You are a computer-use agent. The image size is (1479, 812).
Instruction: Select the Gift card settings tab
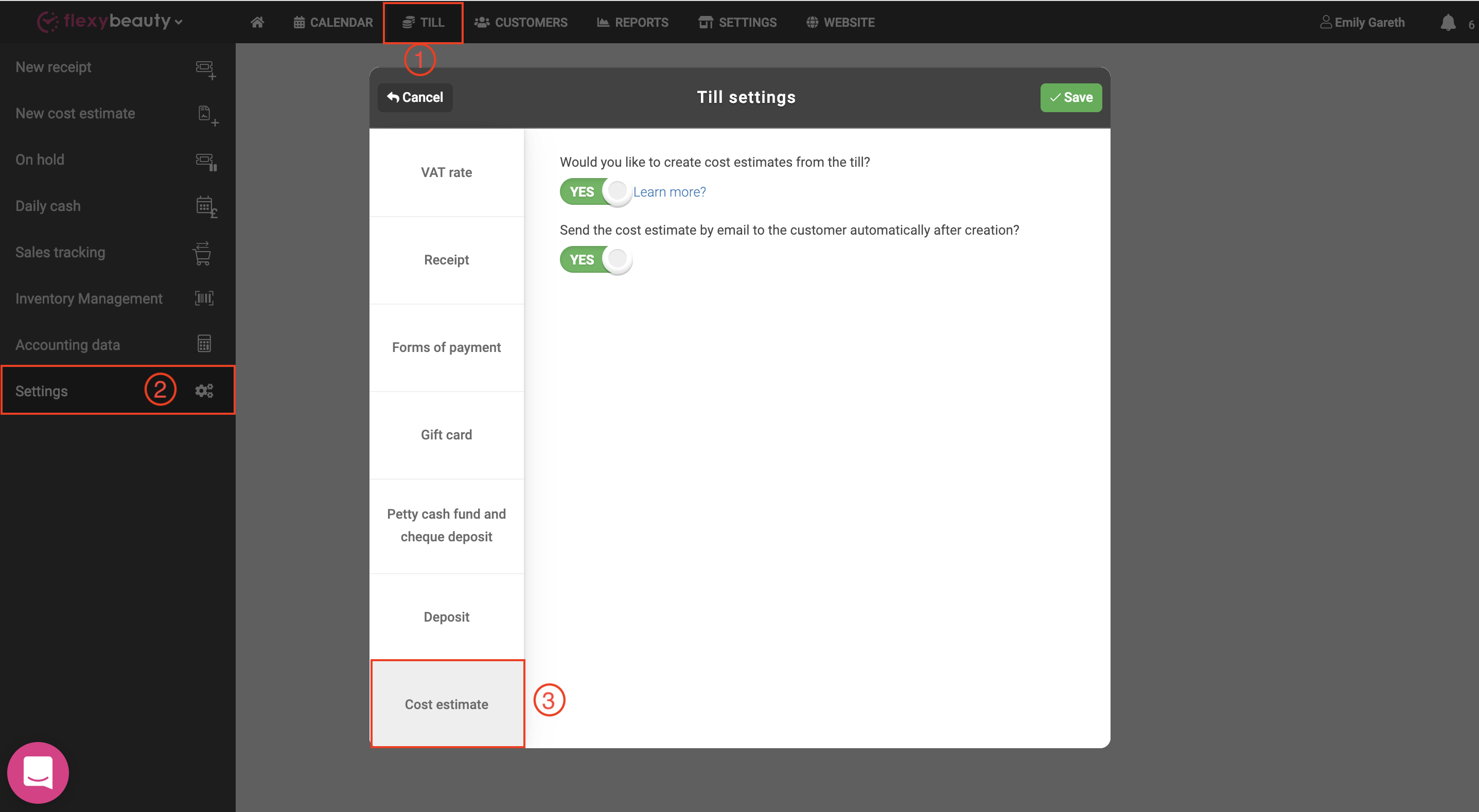click(447, 435)
